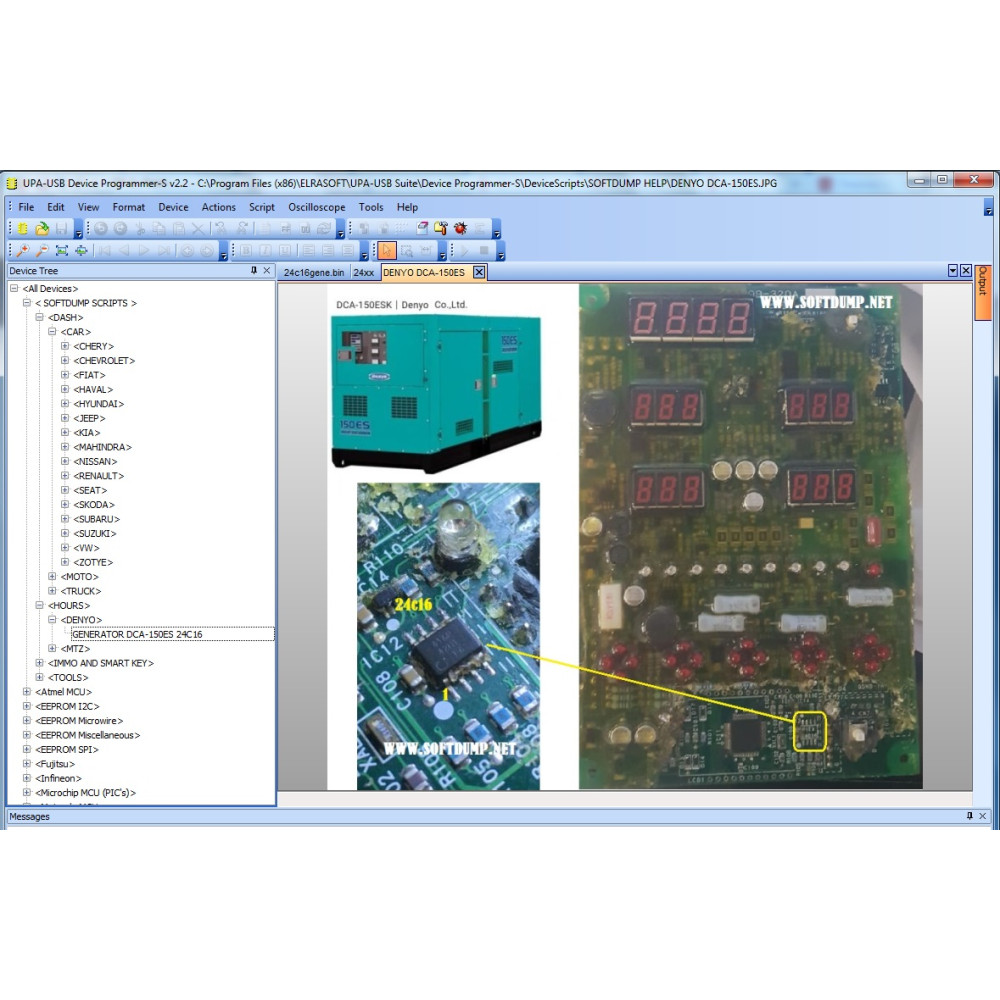Open the zoom toolbar options dropdown
Viewport: 1000px width, 1000px height.
click(x=223, y=252)
